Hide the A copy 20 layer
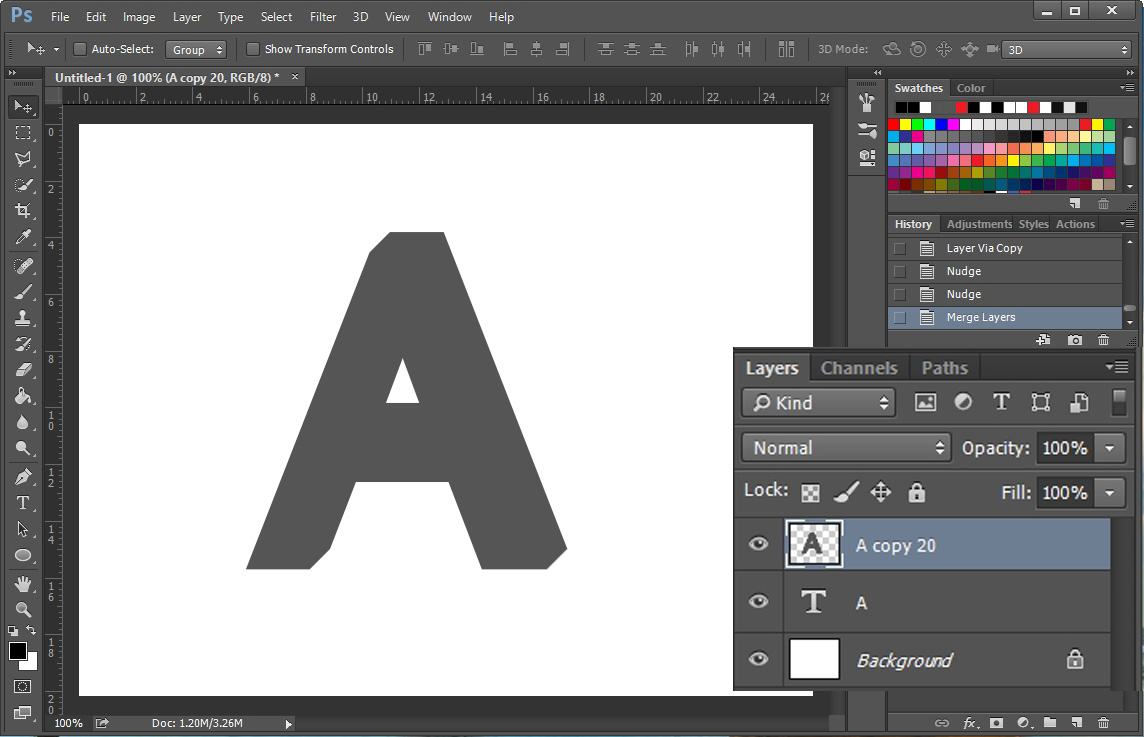 click(759, 544)
